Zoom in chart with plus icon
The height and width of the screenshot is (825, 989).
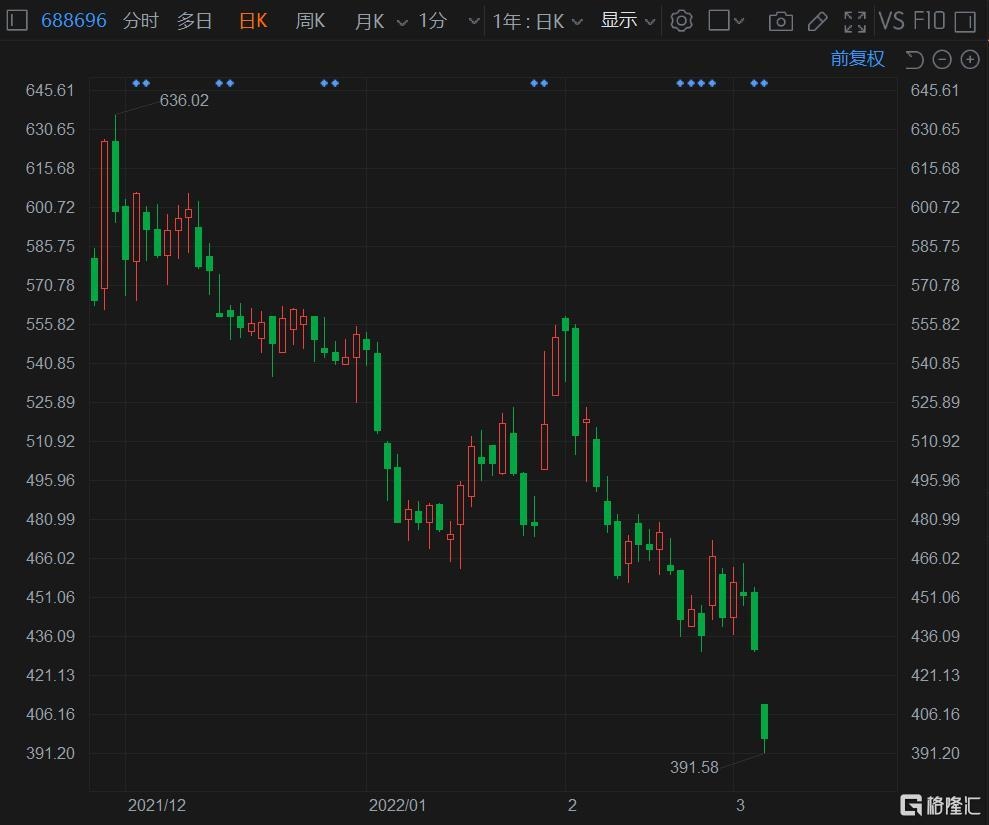point(969,59)
